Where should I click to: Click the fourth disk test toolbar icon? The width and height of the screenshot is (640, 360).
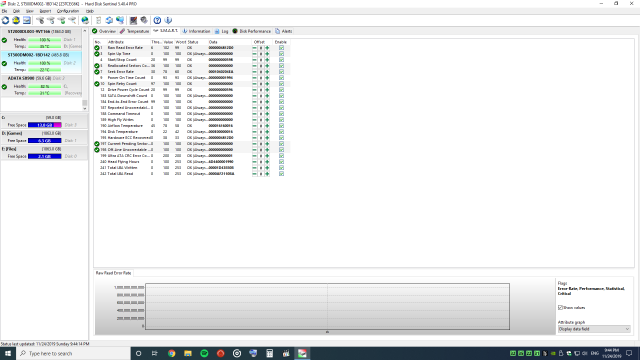point(72,20)
